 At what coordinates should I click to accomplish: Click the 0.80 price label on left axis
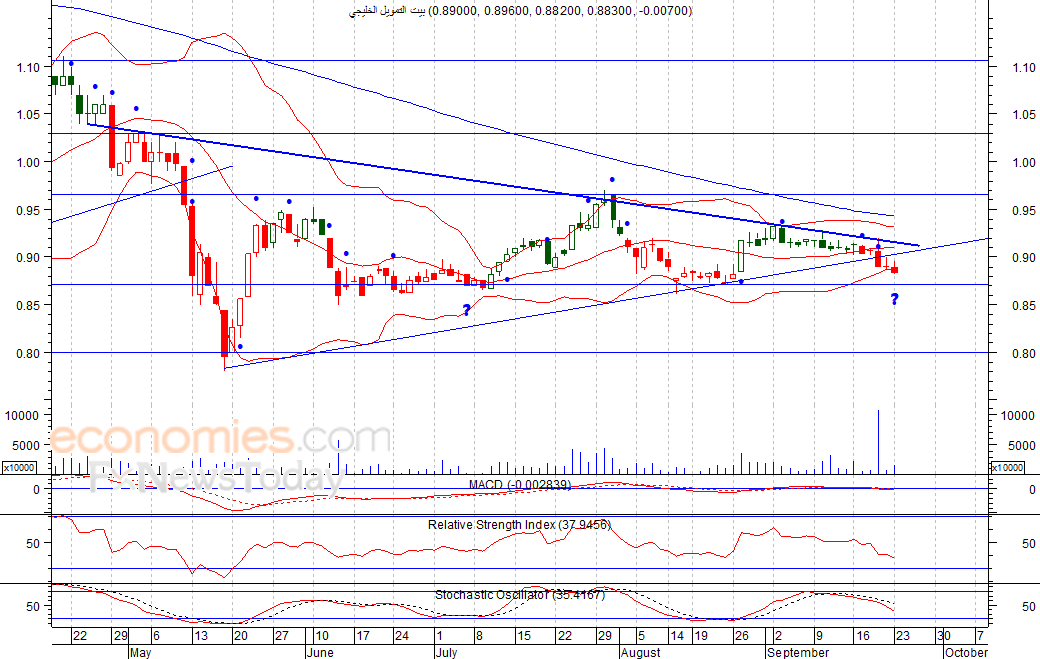(x=28, y=353)
